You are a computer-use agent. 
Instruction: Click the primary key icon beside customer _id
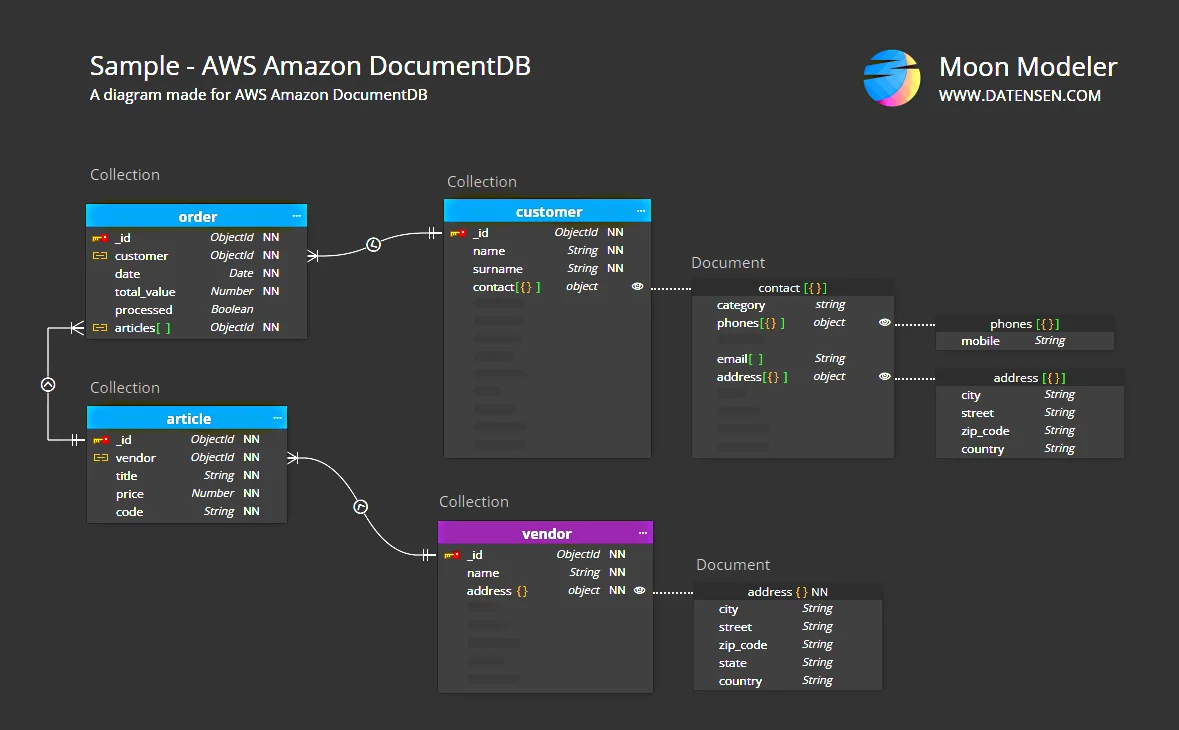point(458,233)
